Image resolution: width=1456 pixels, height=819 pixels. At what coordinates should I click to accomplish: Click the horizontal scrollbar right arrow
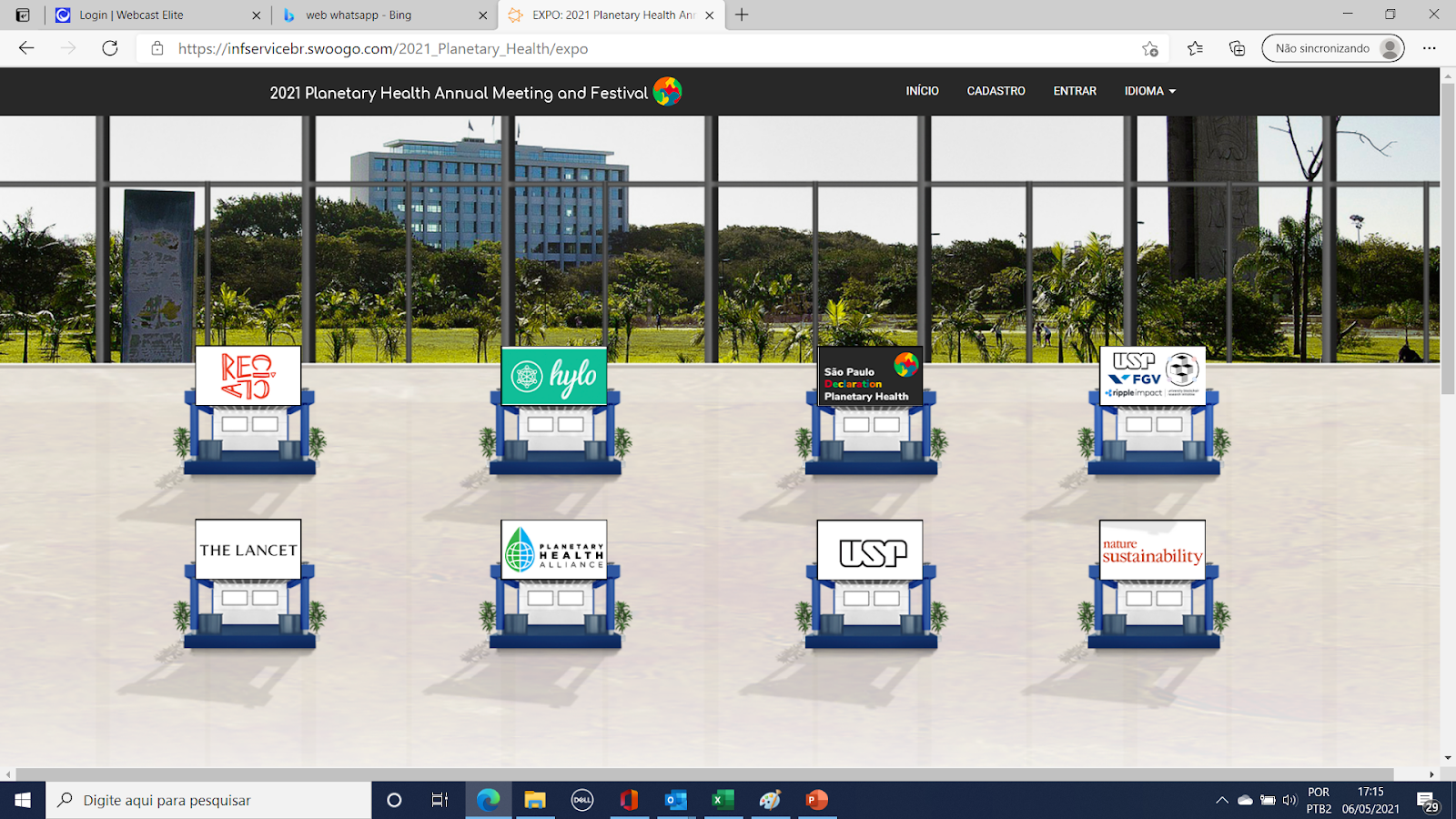[x=1431, y=774]
